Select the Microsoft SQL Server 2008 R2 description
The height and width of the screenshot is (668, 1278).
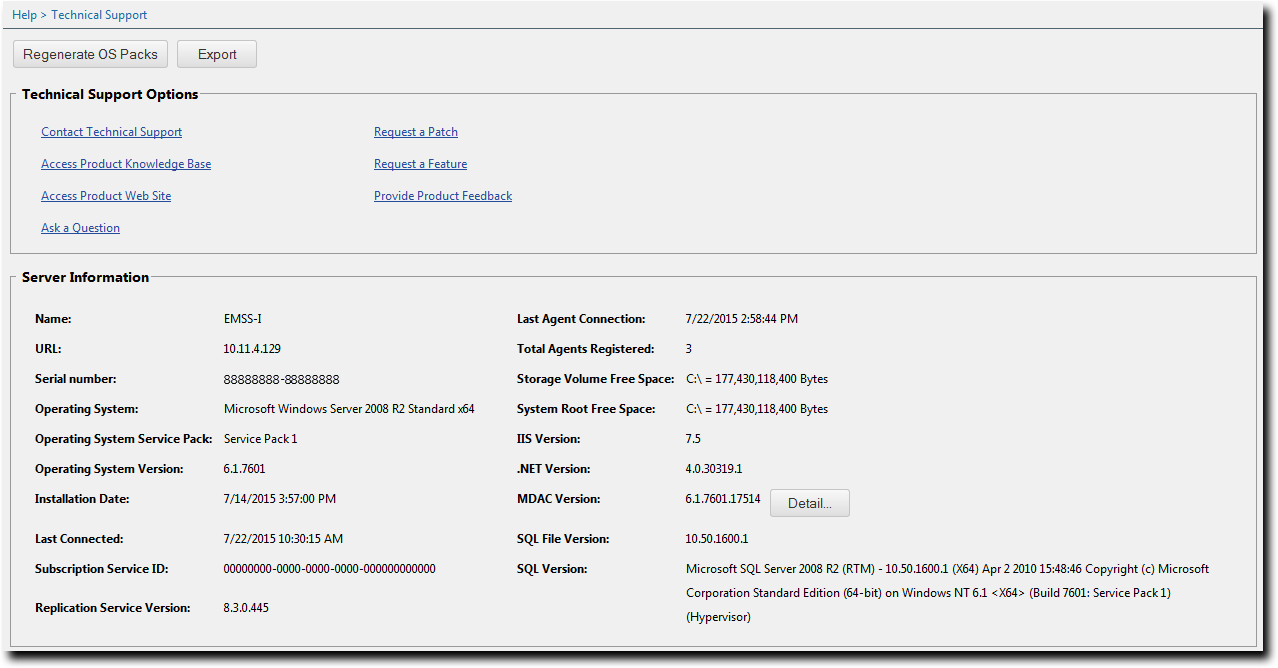coord(947,593)
